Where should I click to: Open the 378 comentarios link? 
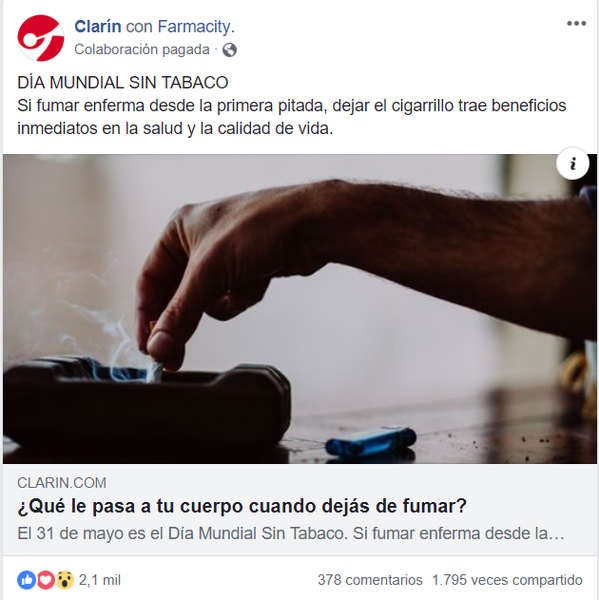click(370, 580)
